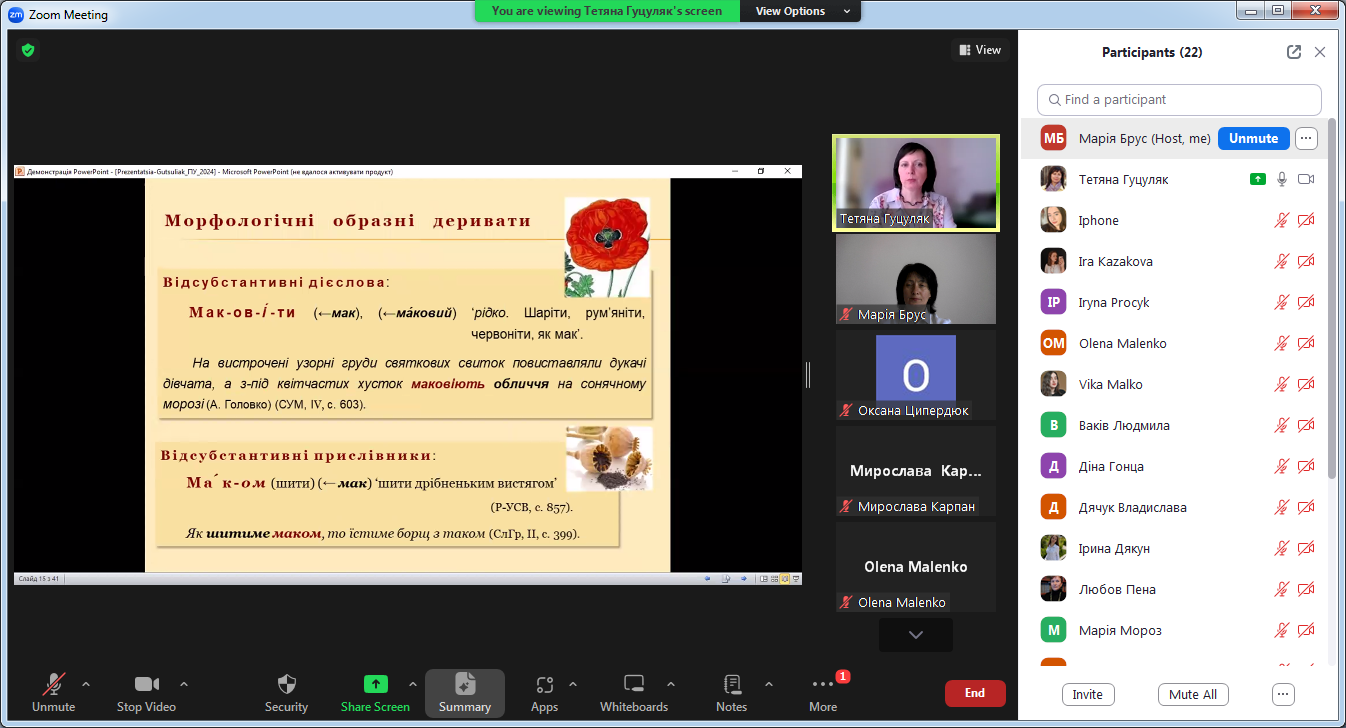Click the Invite button

coord(1087,694)
